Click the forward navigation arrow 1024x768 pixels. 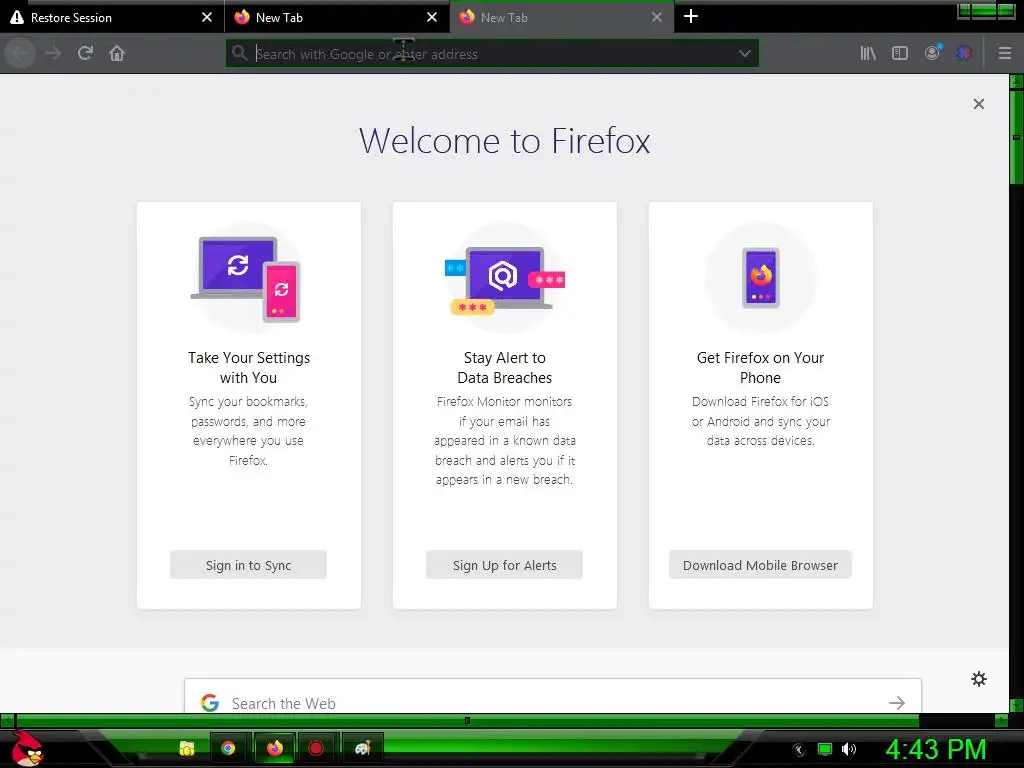point(53,53)
